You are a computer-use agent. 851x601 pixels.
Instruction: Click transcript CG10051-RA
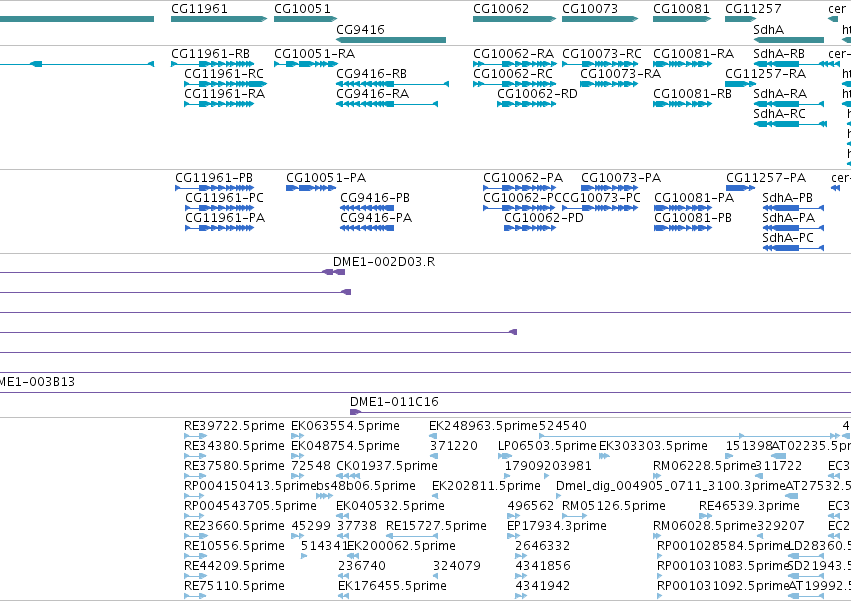click(315, 54)
